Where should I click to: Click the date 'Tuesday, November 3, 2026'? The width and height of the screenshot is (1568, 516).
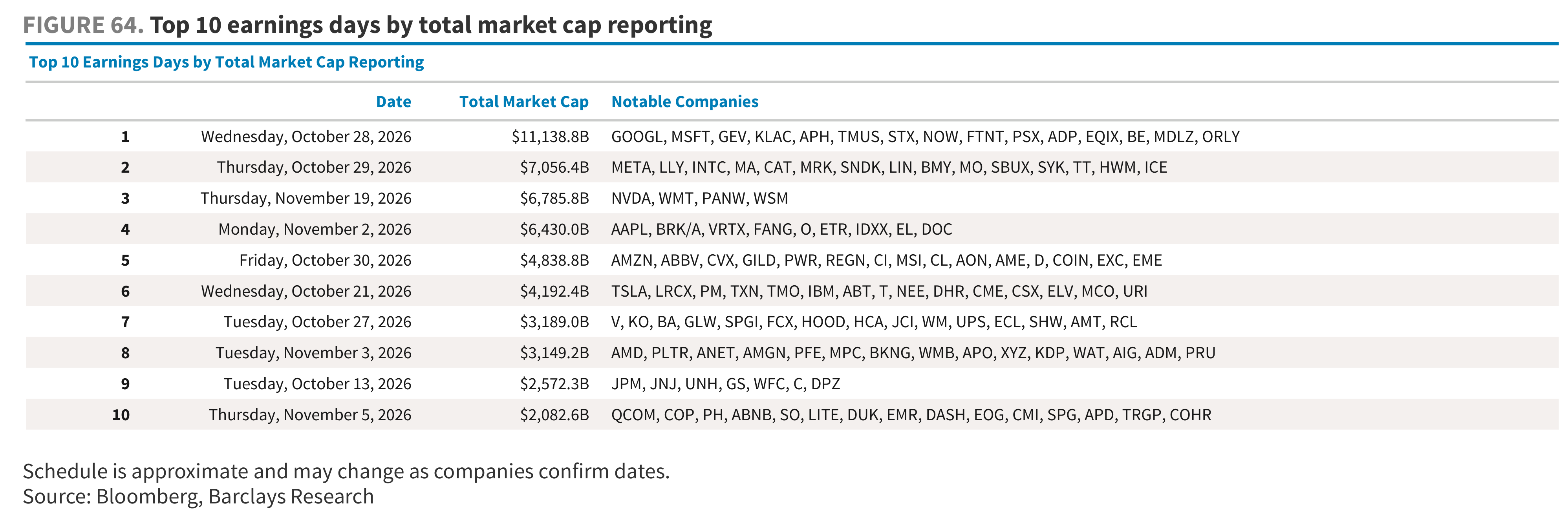tap(313, 353)
